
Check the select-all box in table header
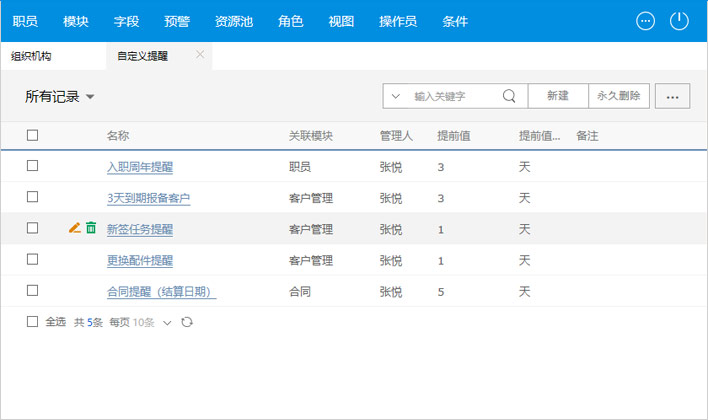tap(33, 135)
